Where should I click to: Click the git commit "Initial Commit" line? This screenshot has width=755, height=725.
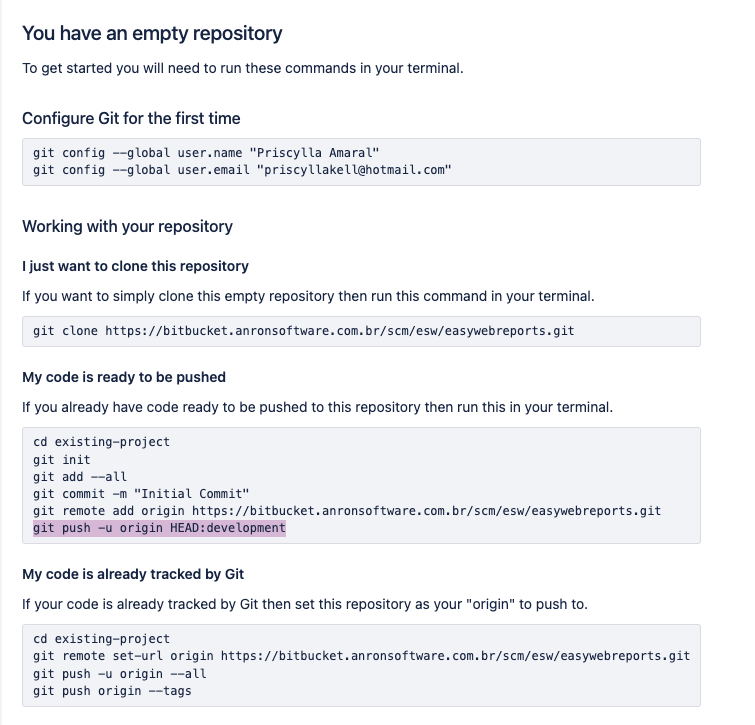click(140, 493)
